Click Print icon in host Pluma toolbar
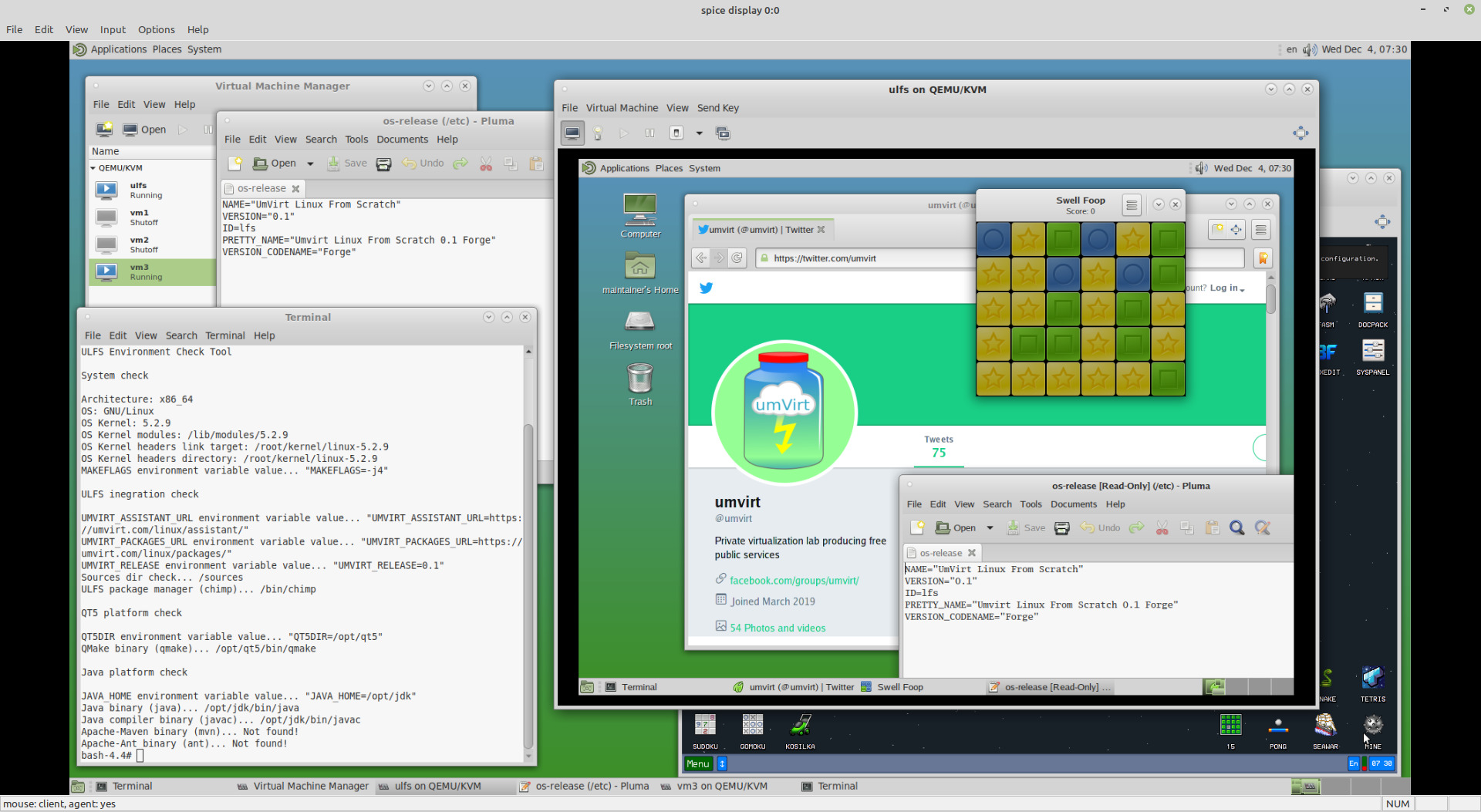The image size is (1481, 812). pos(383,163)
